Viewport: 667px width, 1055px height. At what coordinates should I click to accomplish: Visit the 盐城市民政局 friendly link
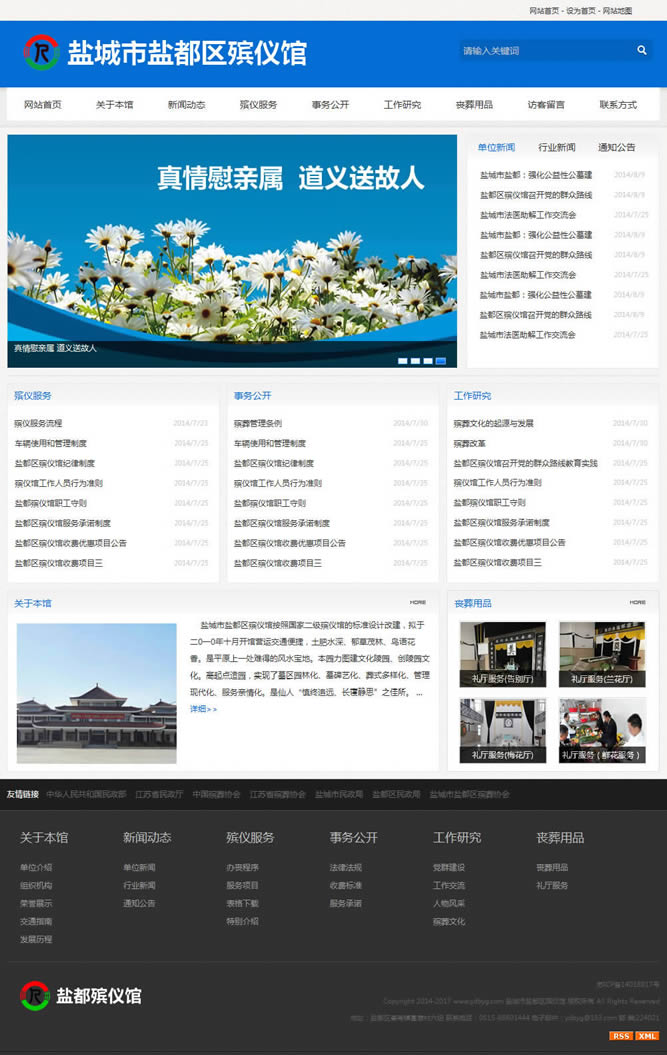(x=339, y=794)
